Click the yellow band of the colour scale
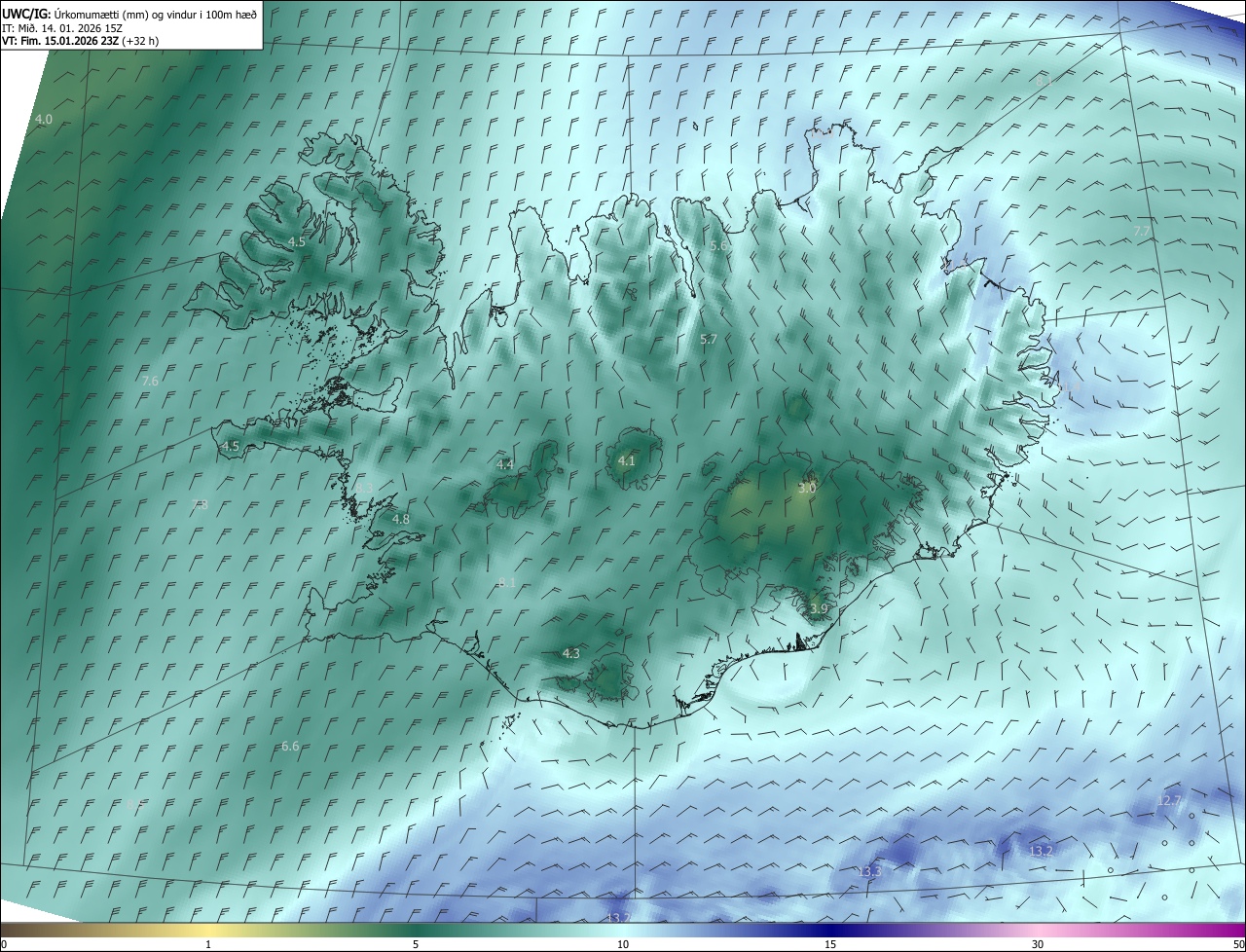The image size is (1246, 952). tap(209, 931)
